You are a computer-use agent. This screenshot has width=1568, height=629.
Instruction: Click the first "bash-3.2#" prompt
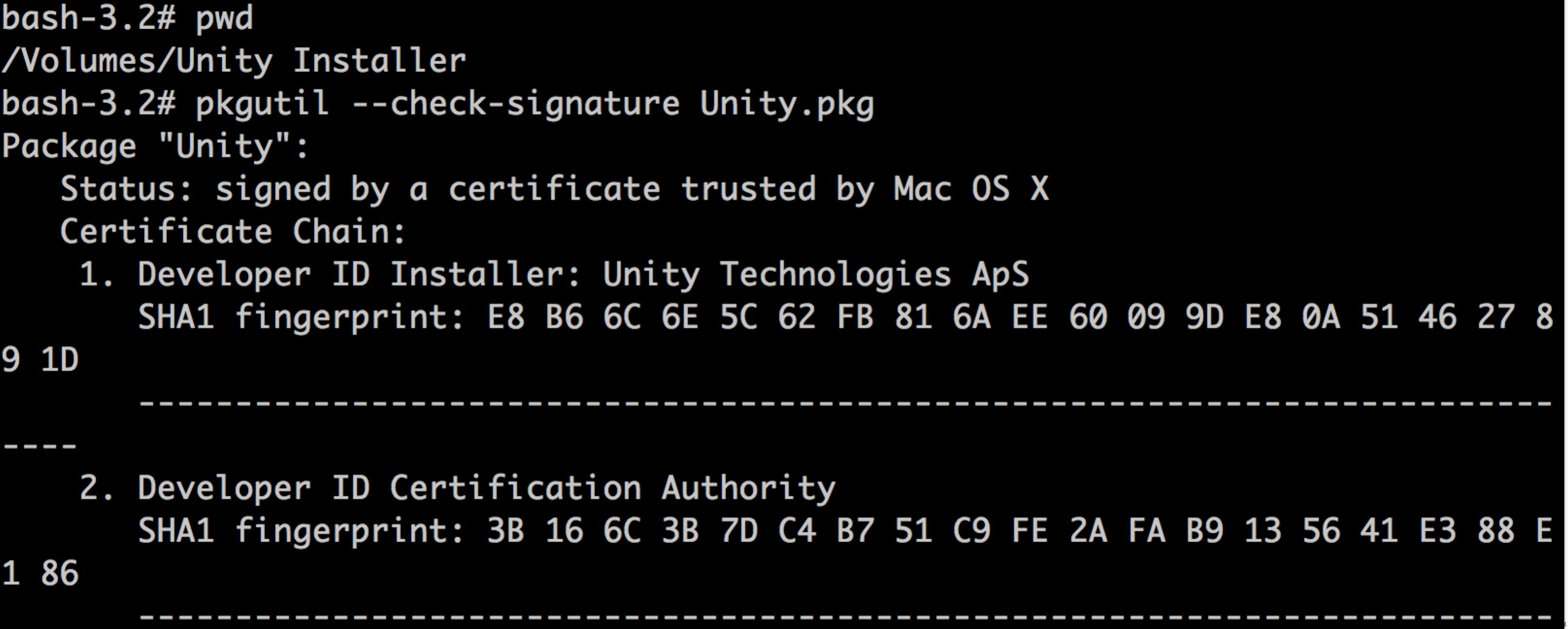coord(89,18)
